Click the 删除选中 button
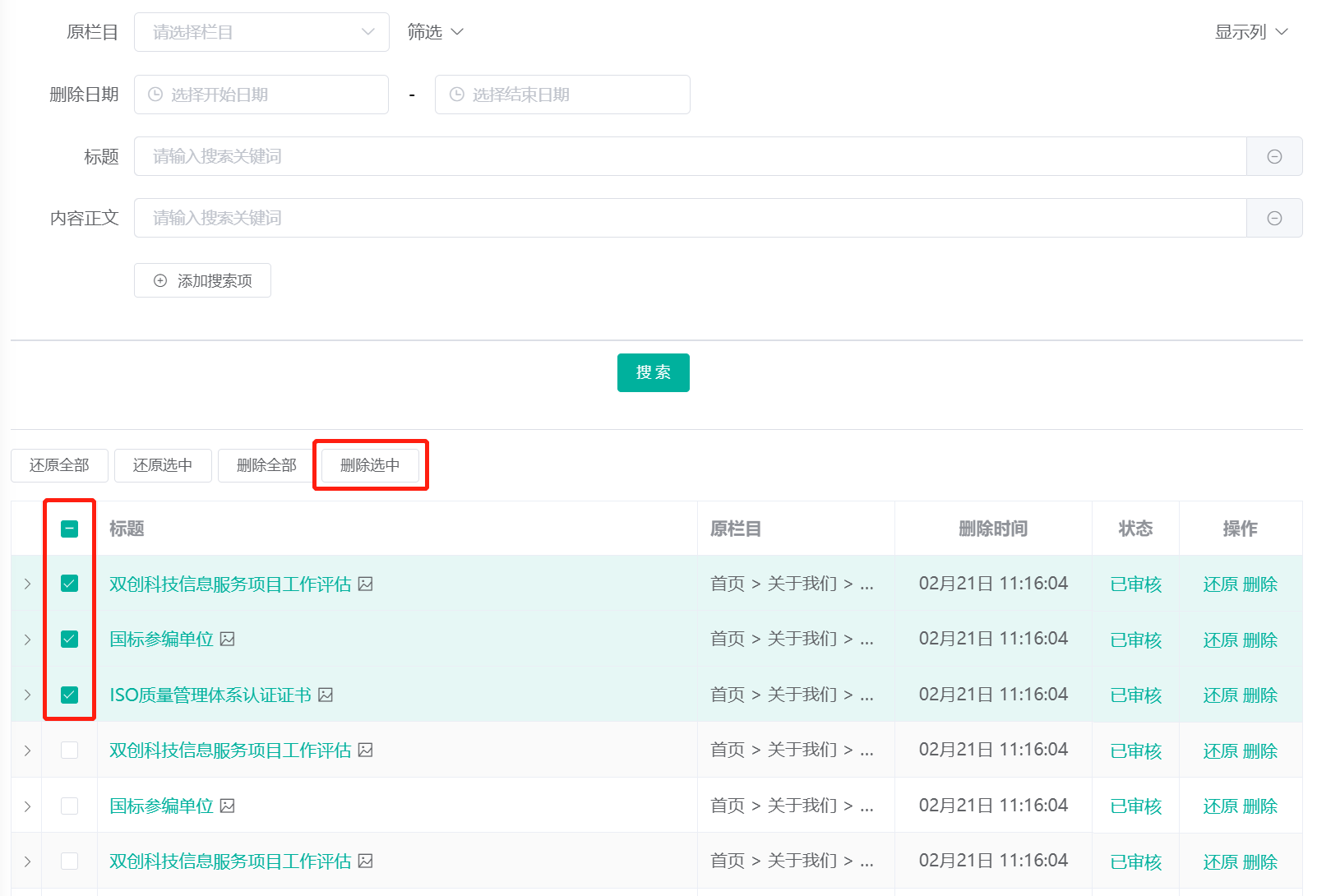Viewport: 1317px width, 896px height. pyautogui.click(x=370, y=465)
